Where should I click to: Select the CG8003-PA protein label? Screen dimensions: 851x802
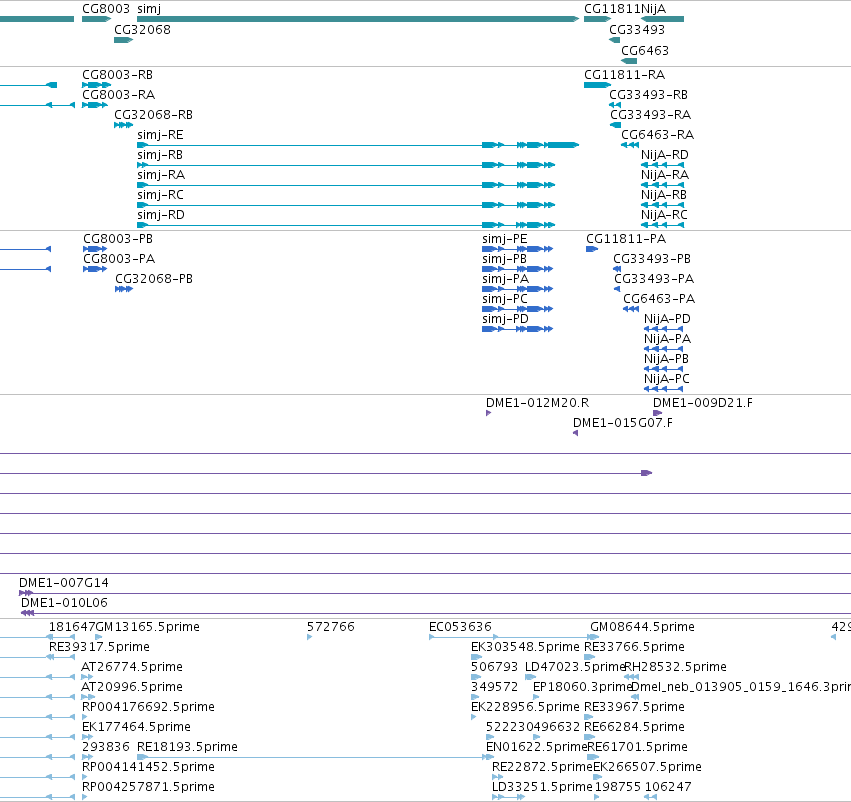[119, 259]
